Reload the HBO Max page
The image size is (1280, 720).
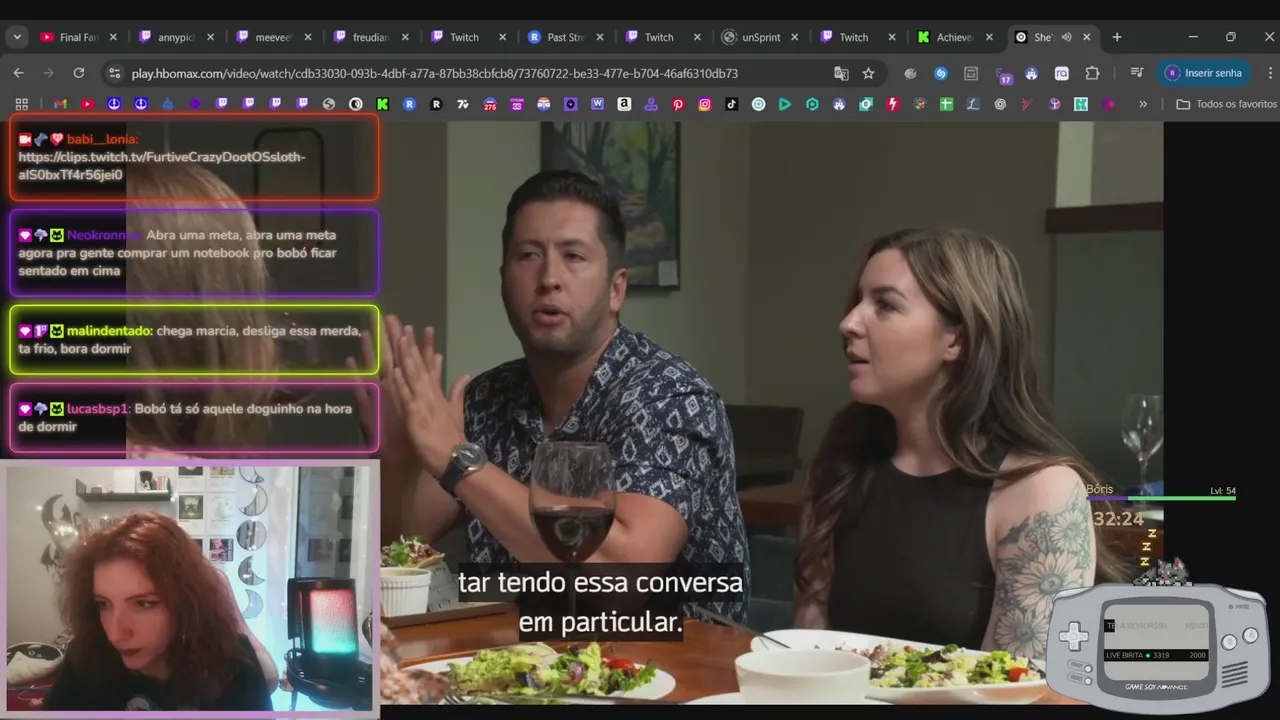click(x=79, y=73)
